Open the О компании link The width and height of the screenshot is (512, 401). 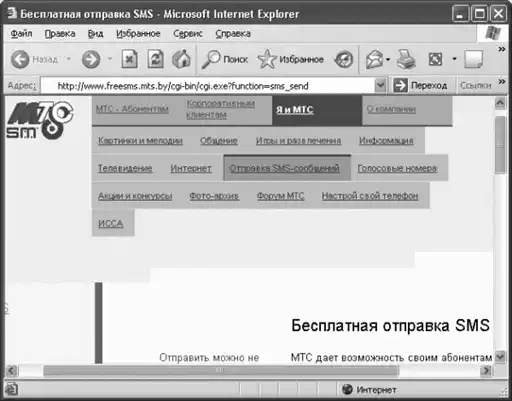391,109
